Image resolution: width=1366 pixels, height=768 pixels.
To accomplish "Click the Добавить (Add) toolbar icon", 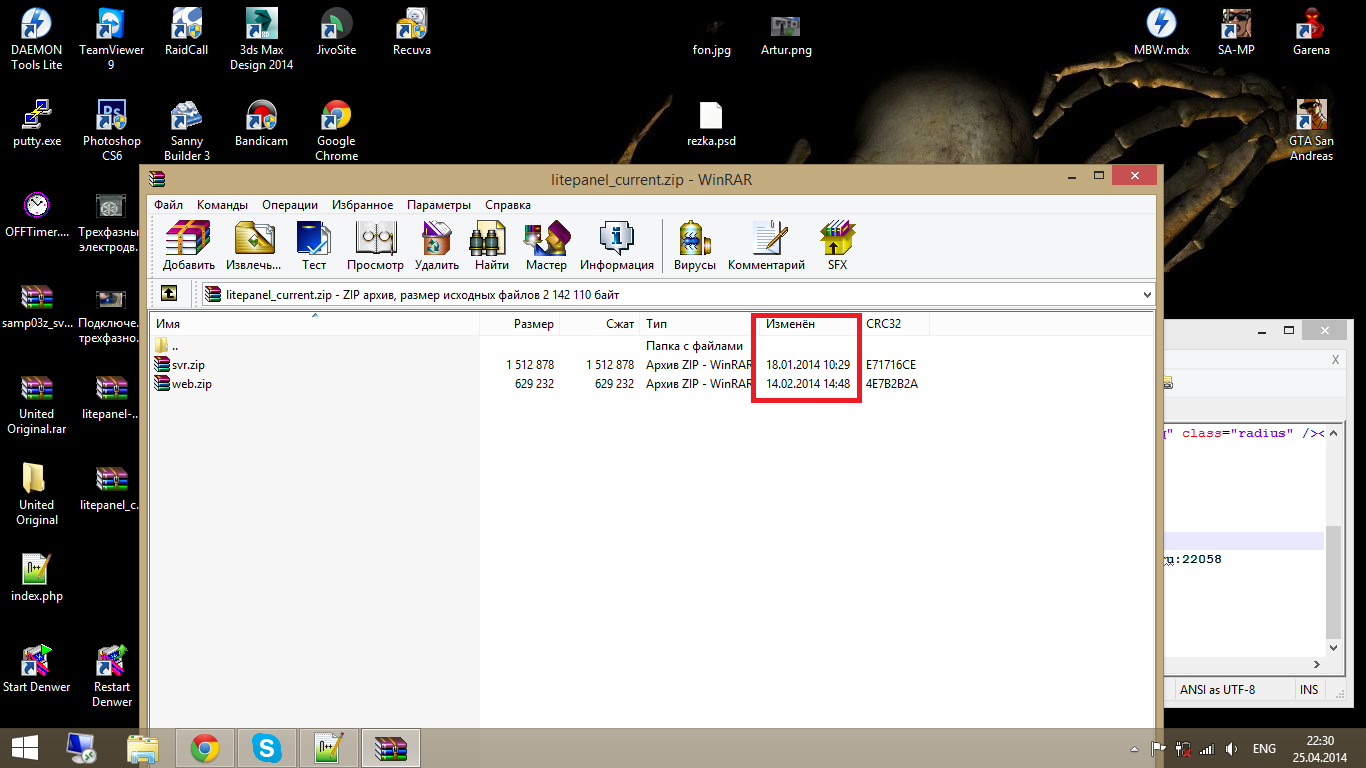I will pos(189,246).
